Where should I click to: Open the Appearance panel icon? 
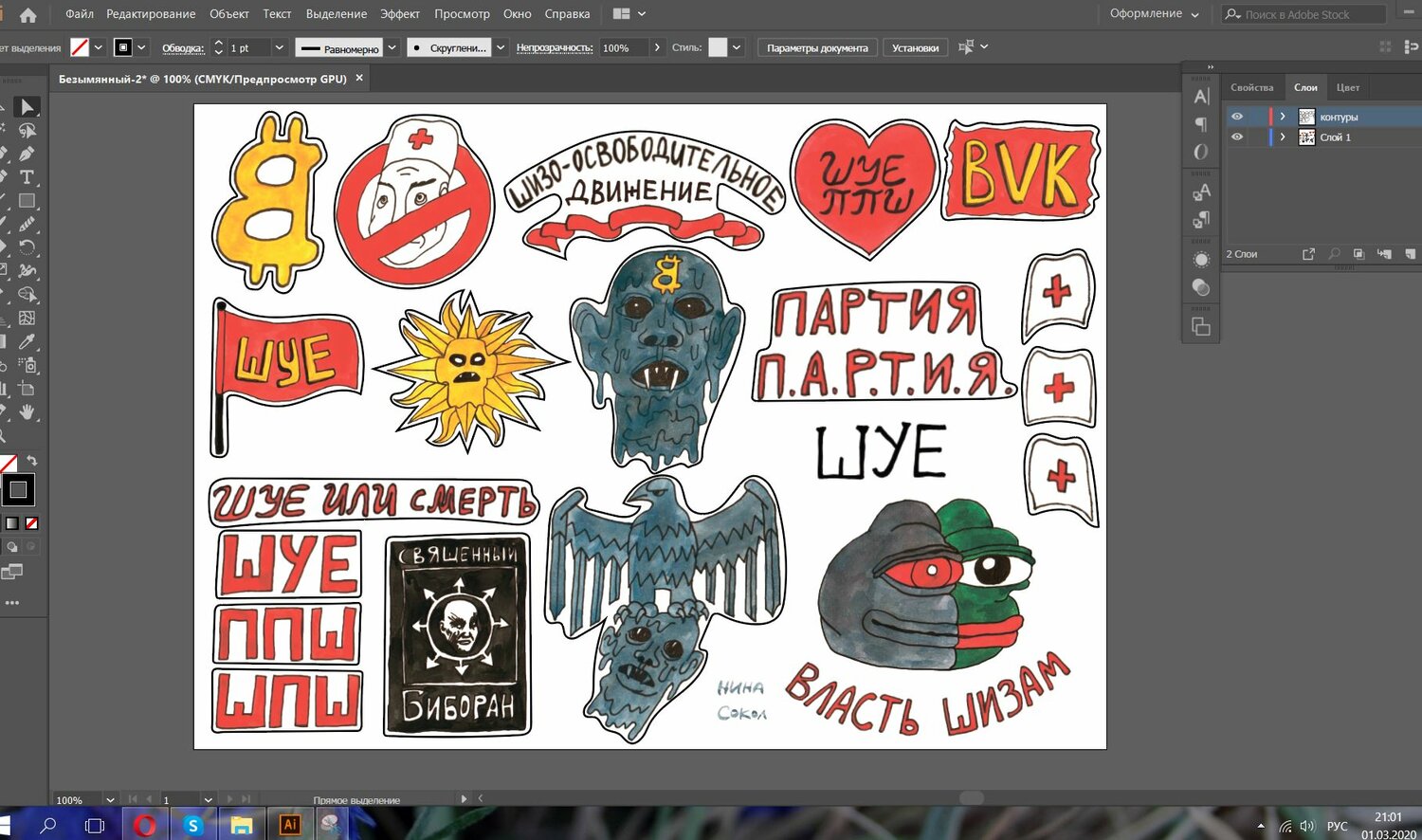(x=1201, y=260)
